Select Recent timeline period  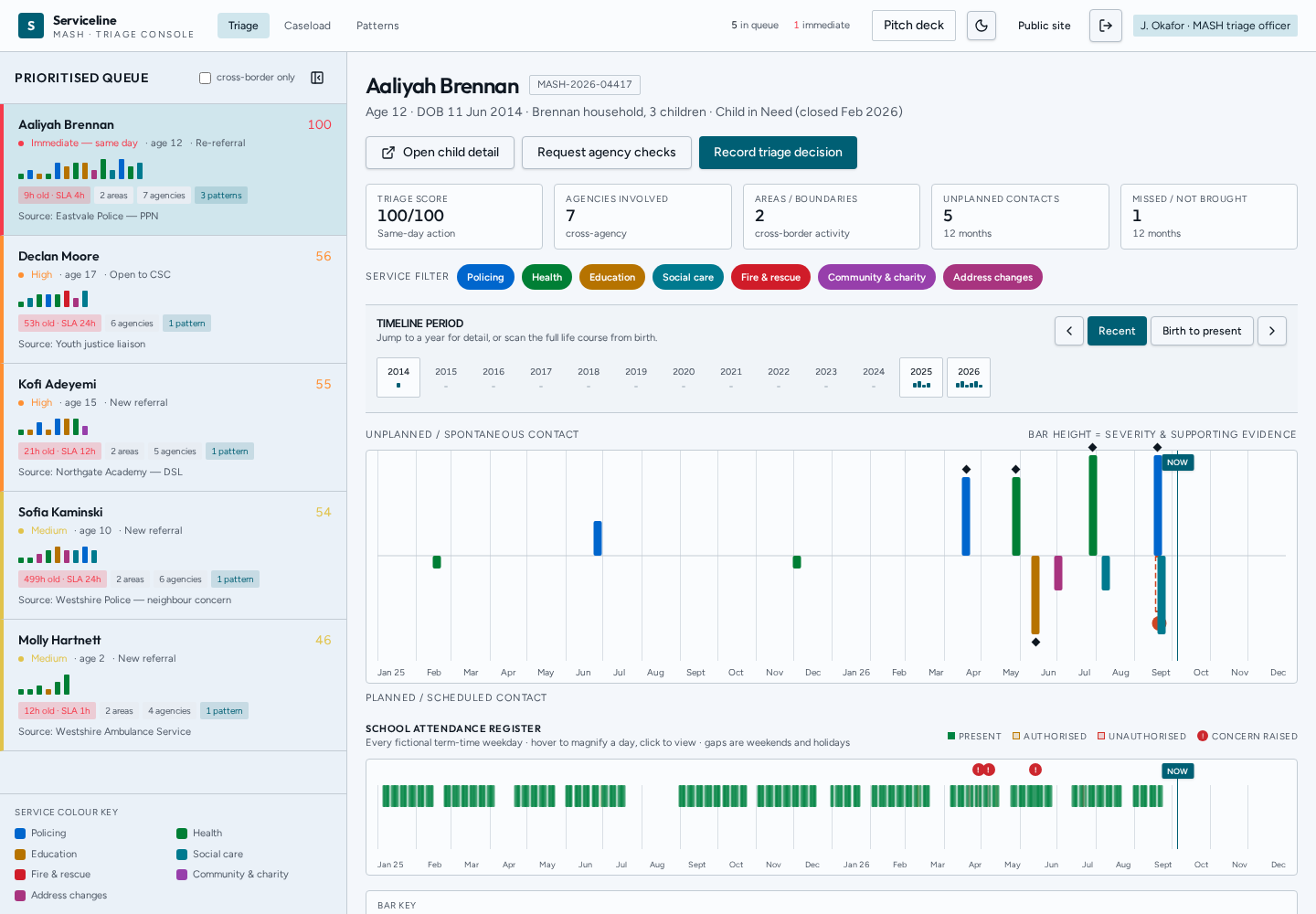click(x=1117, y=331)
